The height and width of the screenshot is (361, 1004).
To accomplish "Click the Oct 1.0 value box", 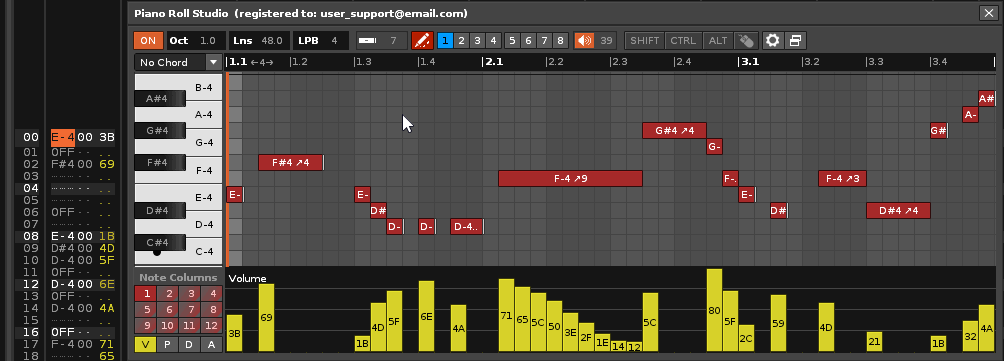I will tap(195, 40).
